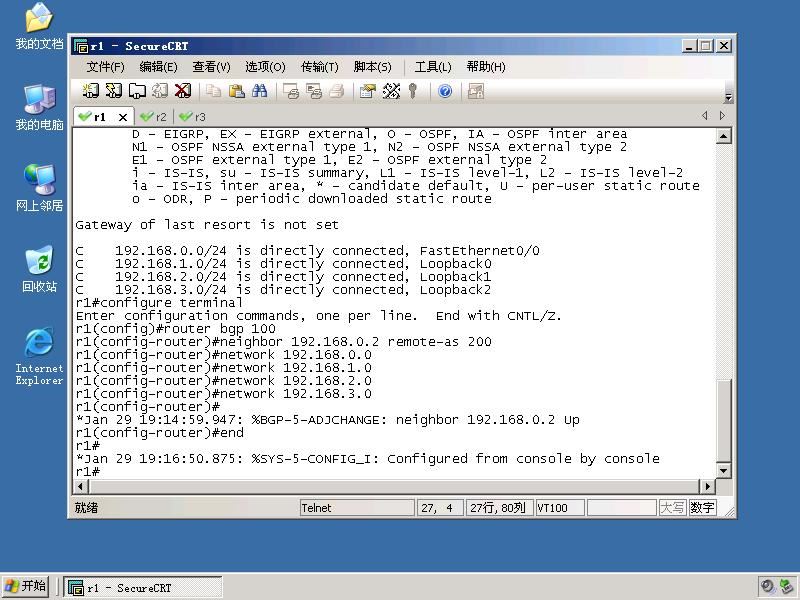Click the grayed Secure Transfer toolbar icon
This screenshot has height=600, width=800.
point(476,91)
